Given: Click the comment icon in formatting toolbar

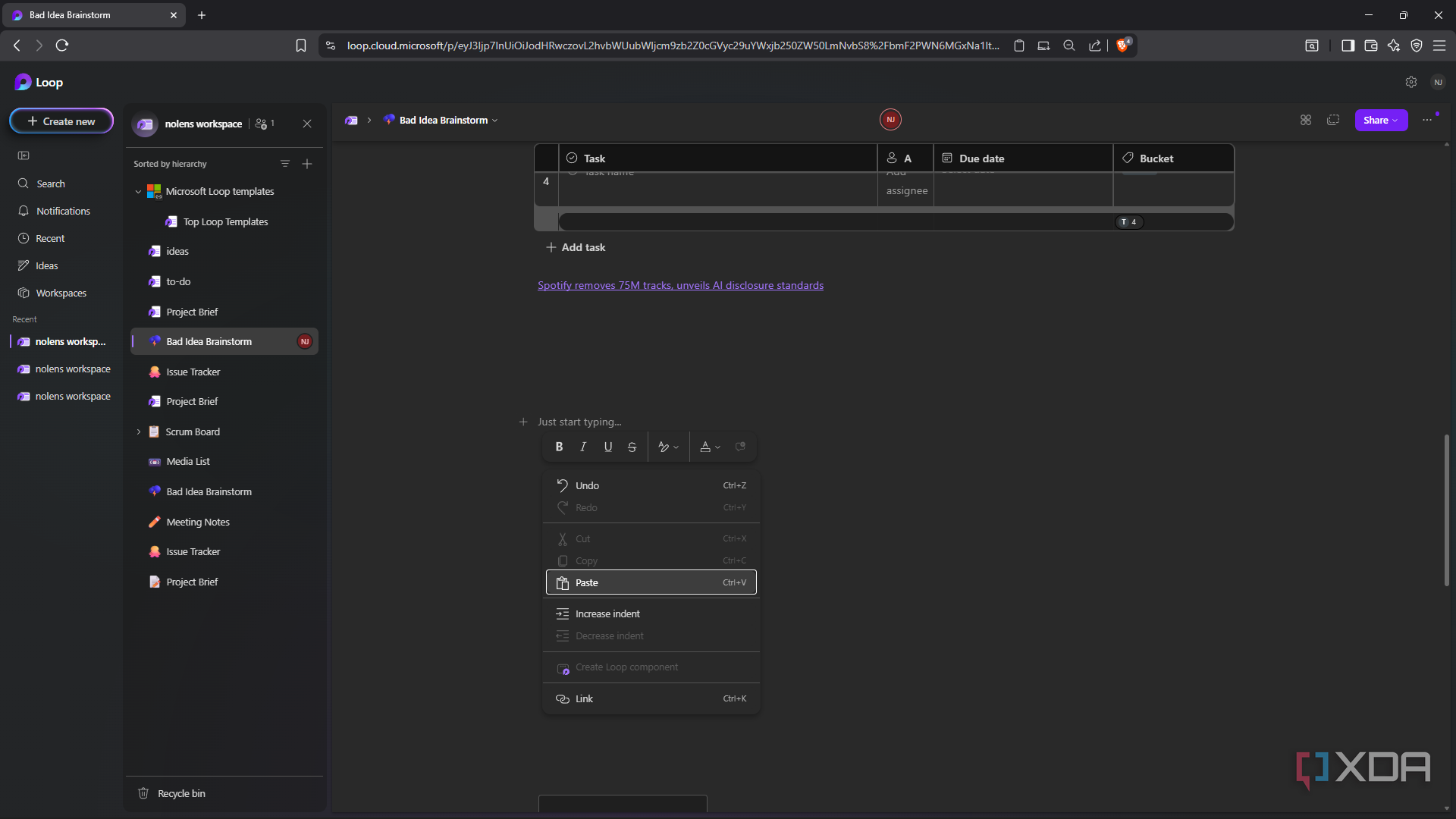Looking at the screenshot, I should pos(741,447).
